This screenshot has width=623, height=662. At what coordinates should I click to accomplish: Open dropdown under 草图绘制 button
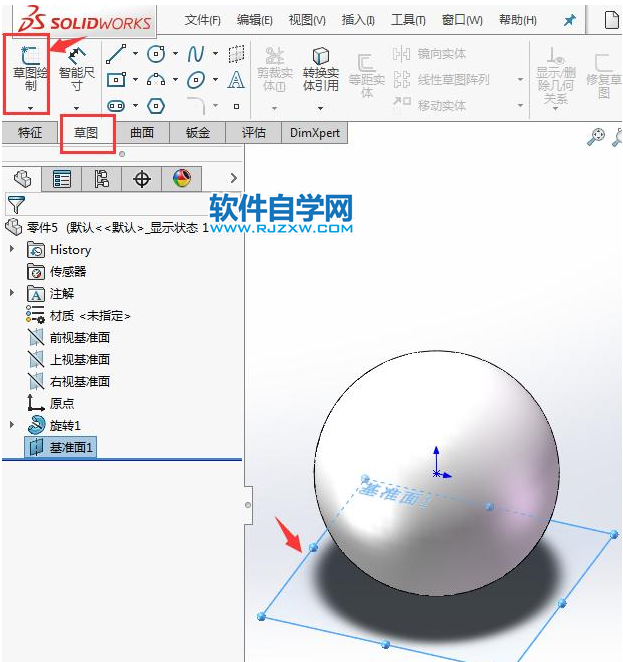pos(30,108)
